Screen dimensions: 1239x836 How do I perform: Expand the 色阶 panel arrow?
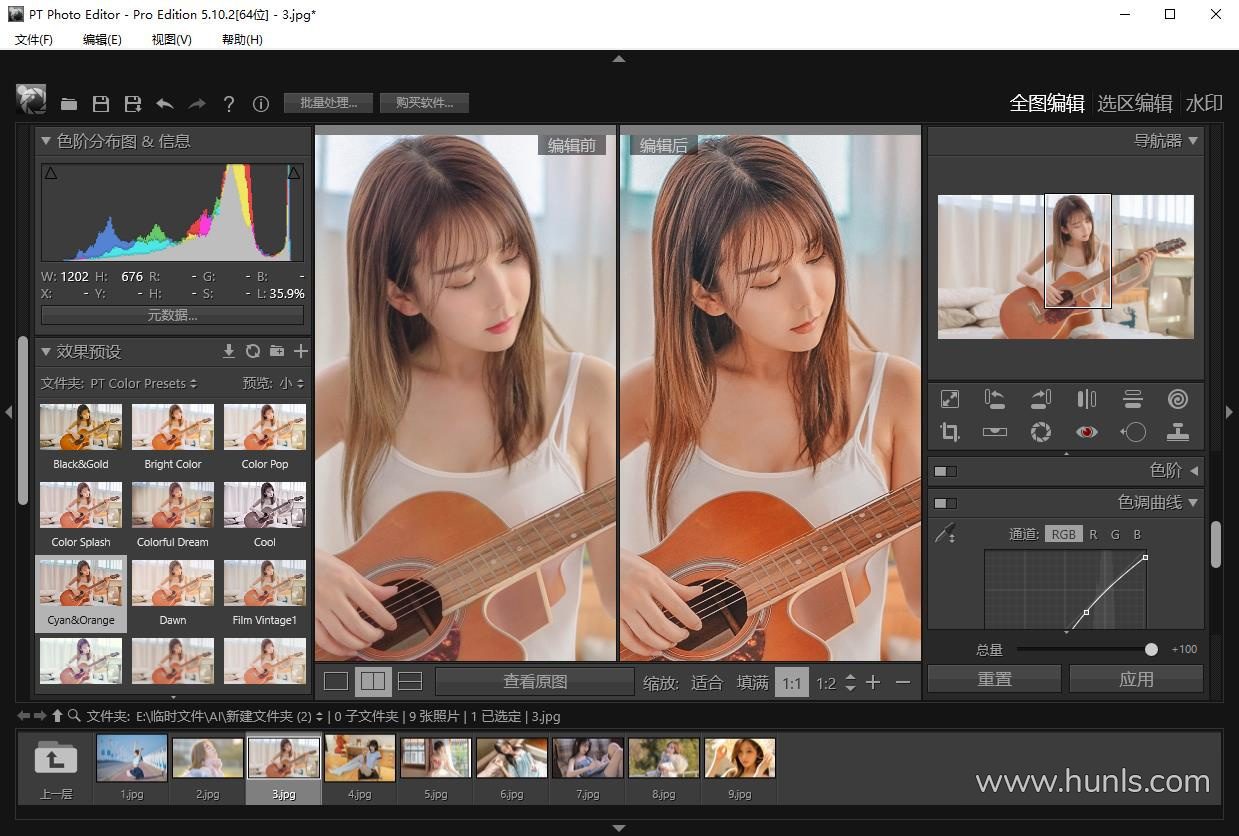click(x=1194, y=470)
